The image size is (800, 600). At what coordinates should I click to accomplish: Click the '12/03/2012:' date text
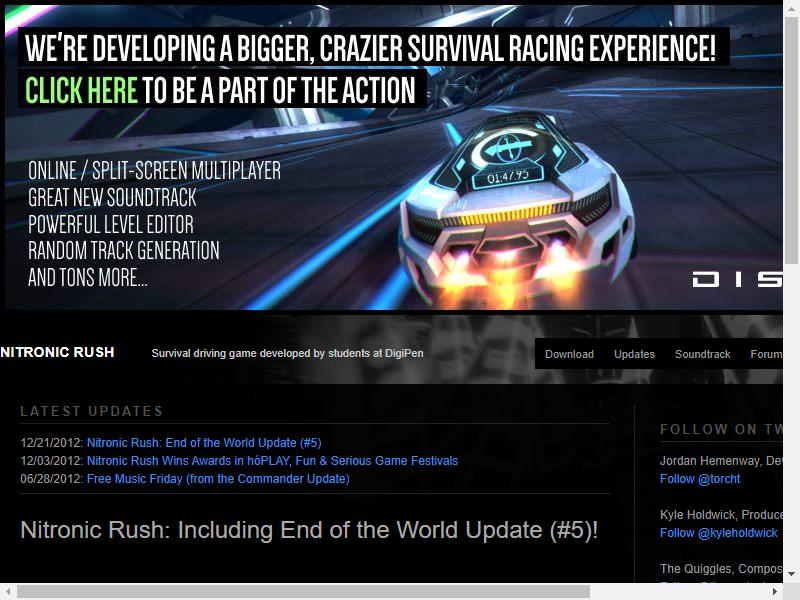point(52,461)
